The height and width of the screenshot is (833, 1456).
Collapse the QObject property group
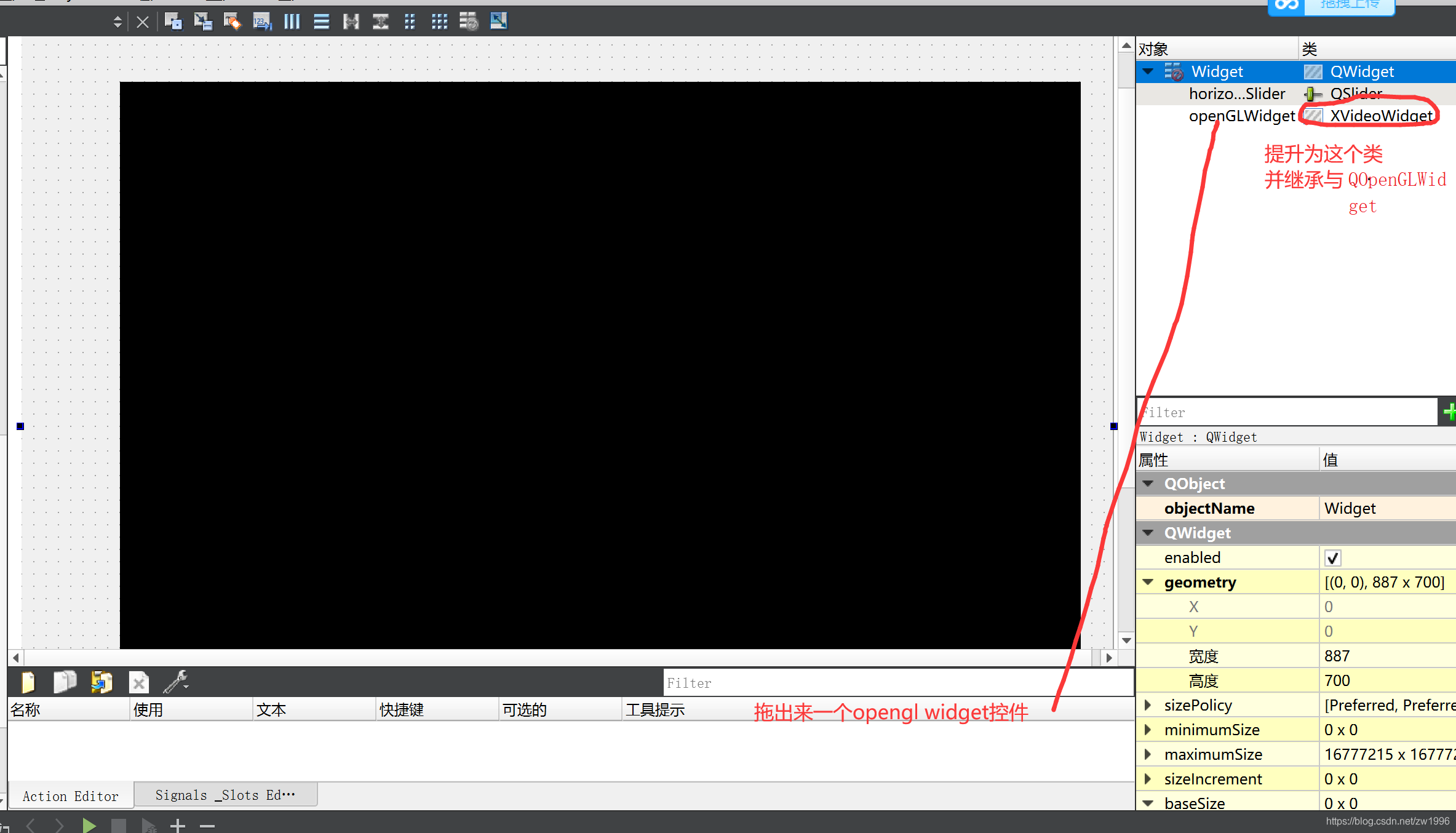click(x=1148, y=484)
